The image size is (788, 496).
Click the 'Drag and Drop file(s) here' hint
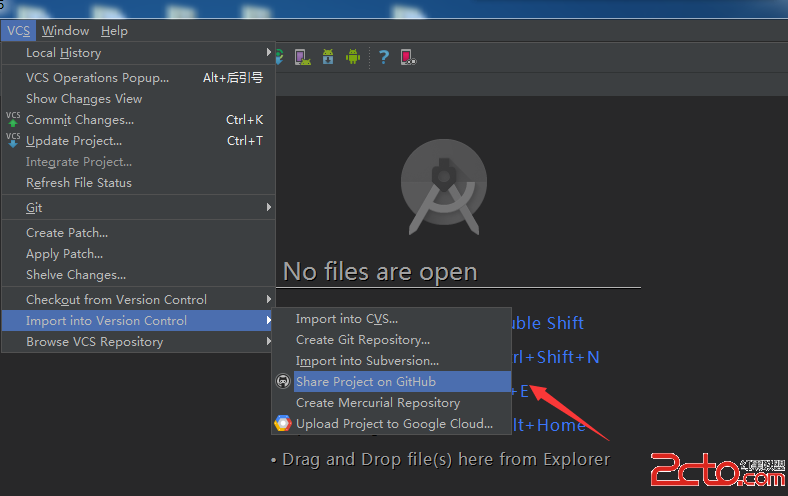(446, 459)
